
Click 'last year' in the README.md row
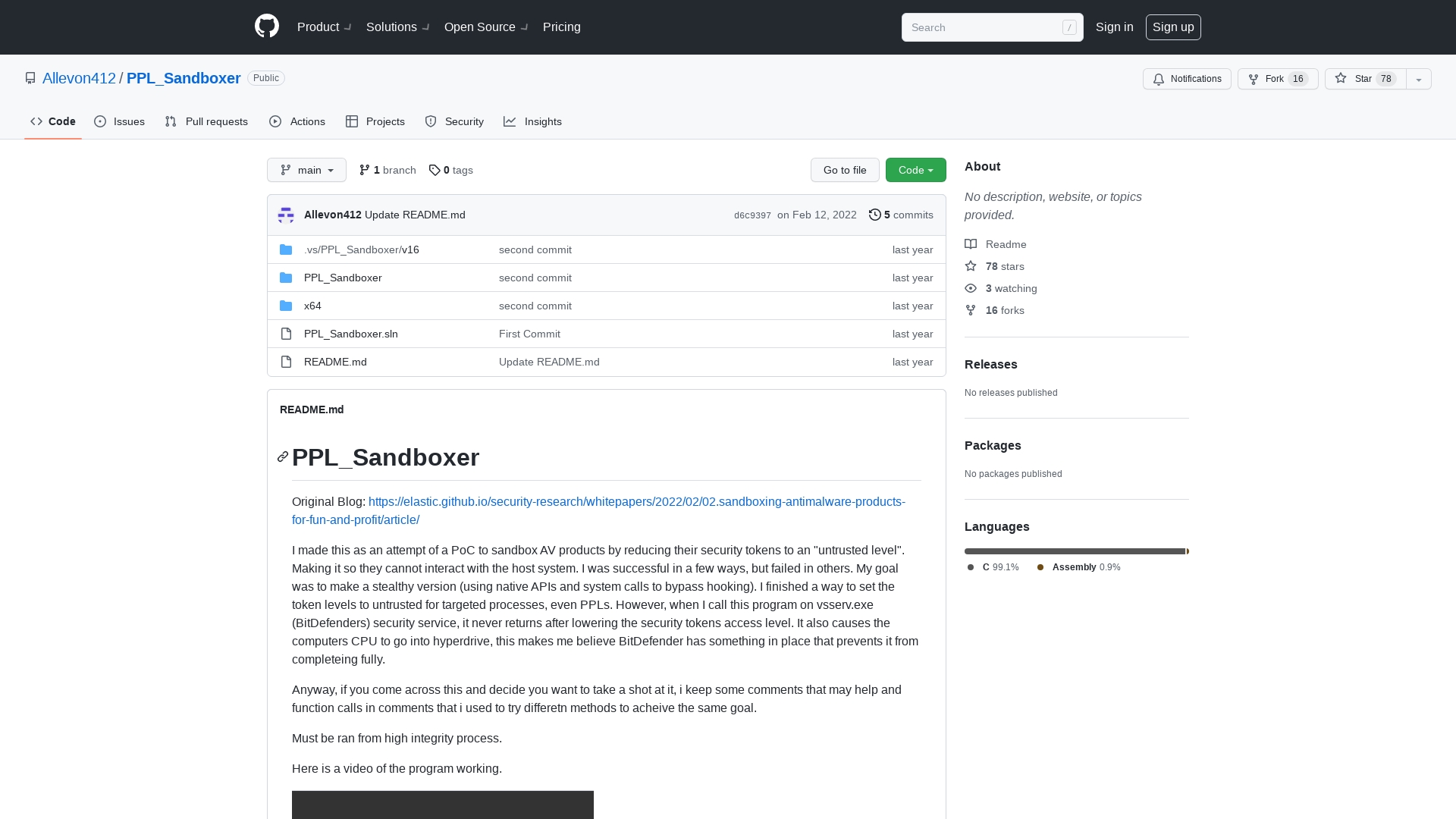[x=912, y=362]
